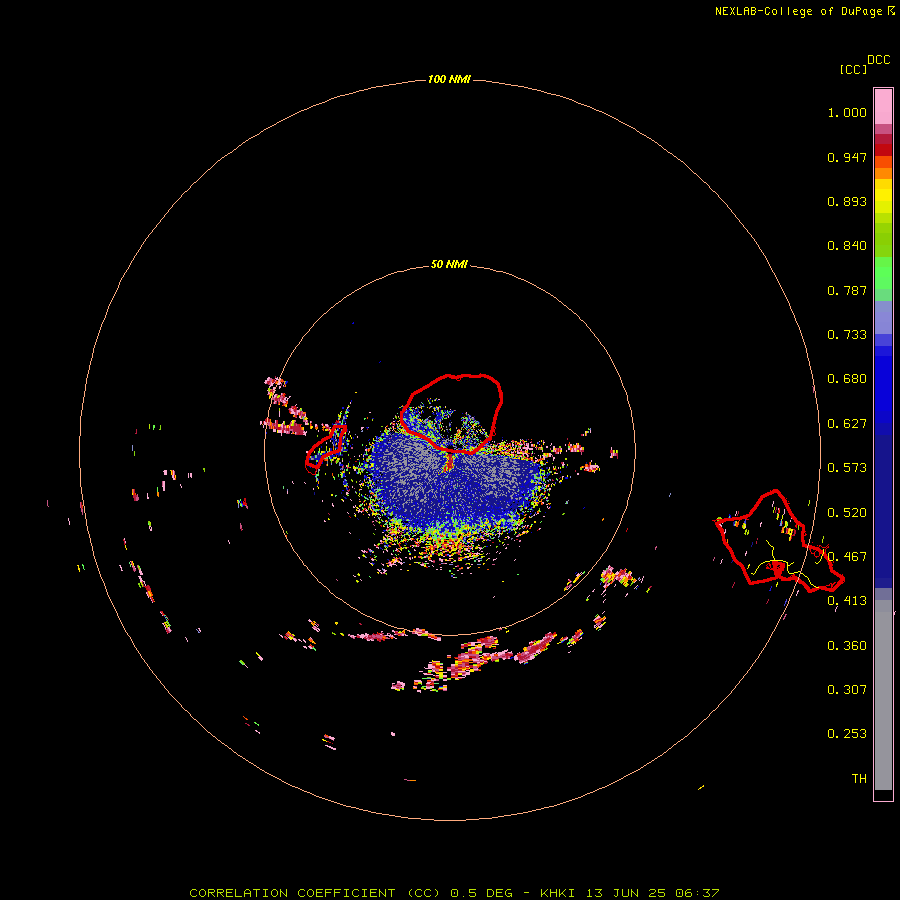Click the 0.253 value on color scale
The width and height of the screenshot is (900, 900).
point(847,734)
